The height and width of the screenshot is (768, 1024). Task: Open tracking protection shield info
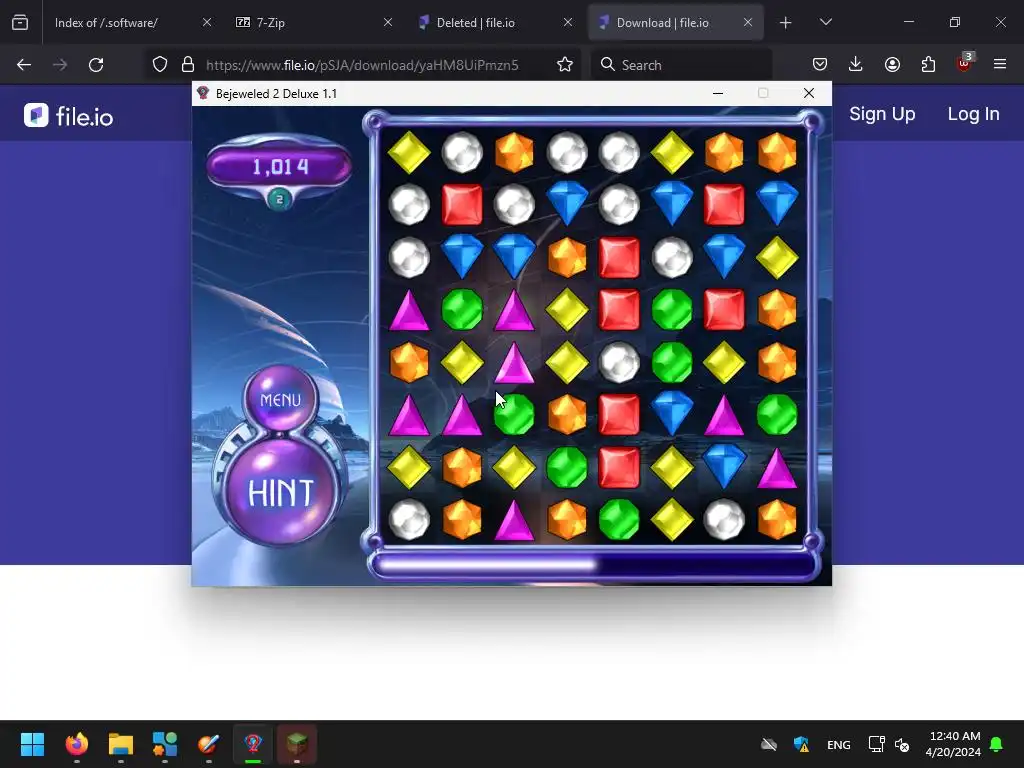(159, 65)
